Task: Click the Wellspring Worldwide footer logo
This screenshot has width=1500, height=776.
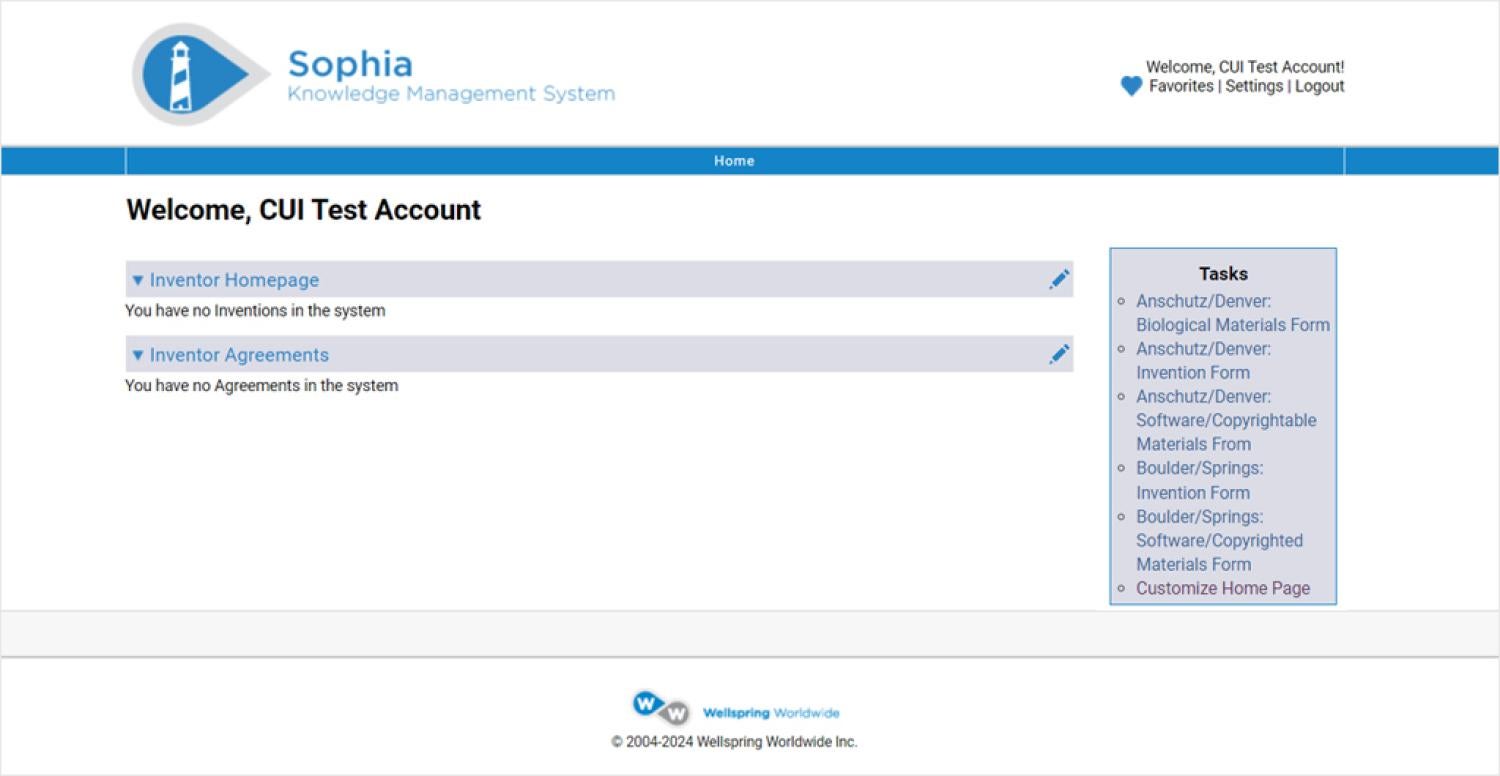Action: (x=736, y=709)
